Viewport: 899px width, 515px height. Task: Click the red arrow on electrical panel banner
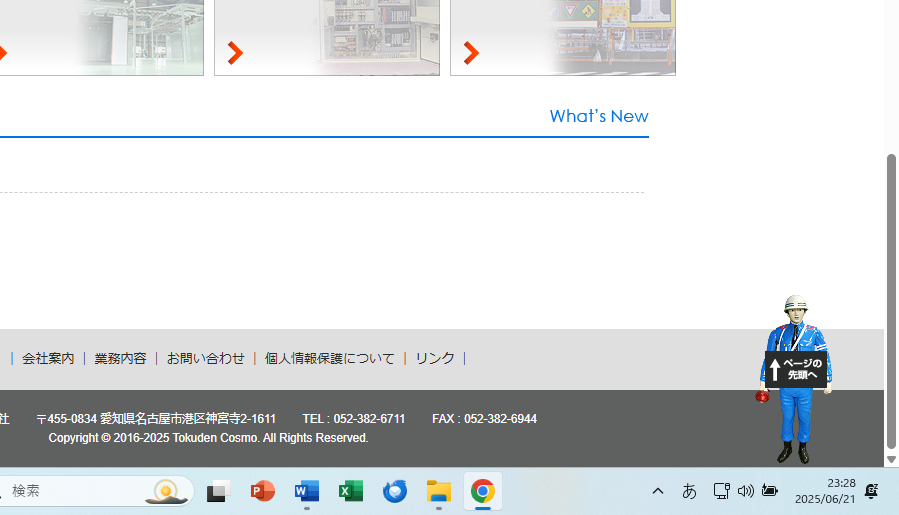point(235,53)
